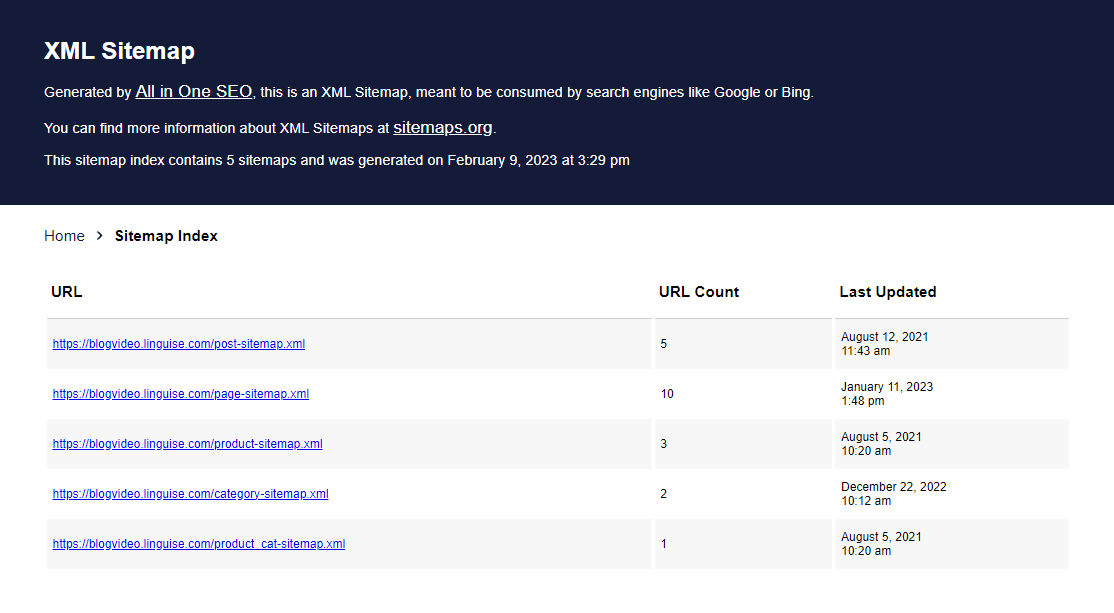Viewport: 1114px width, 613px height.
Task: Click URL count 1 in product_cat-sitemap row
Action: [x=664, y=543]
